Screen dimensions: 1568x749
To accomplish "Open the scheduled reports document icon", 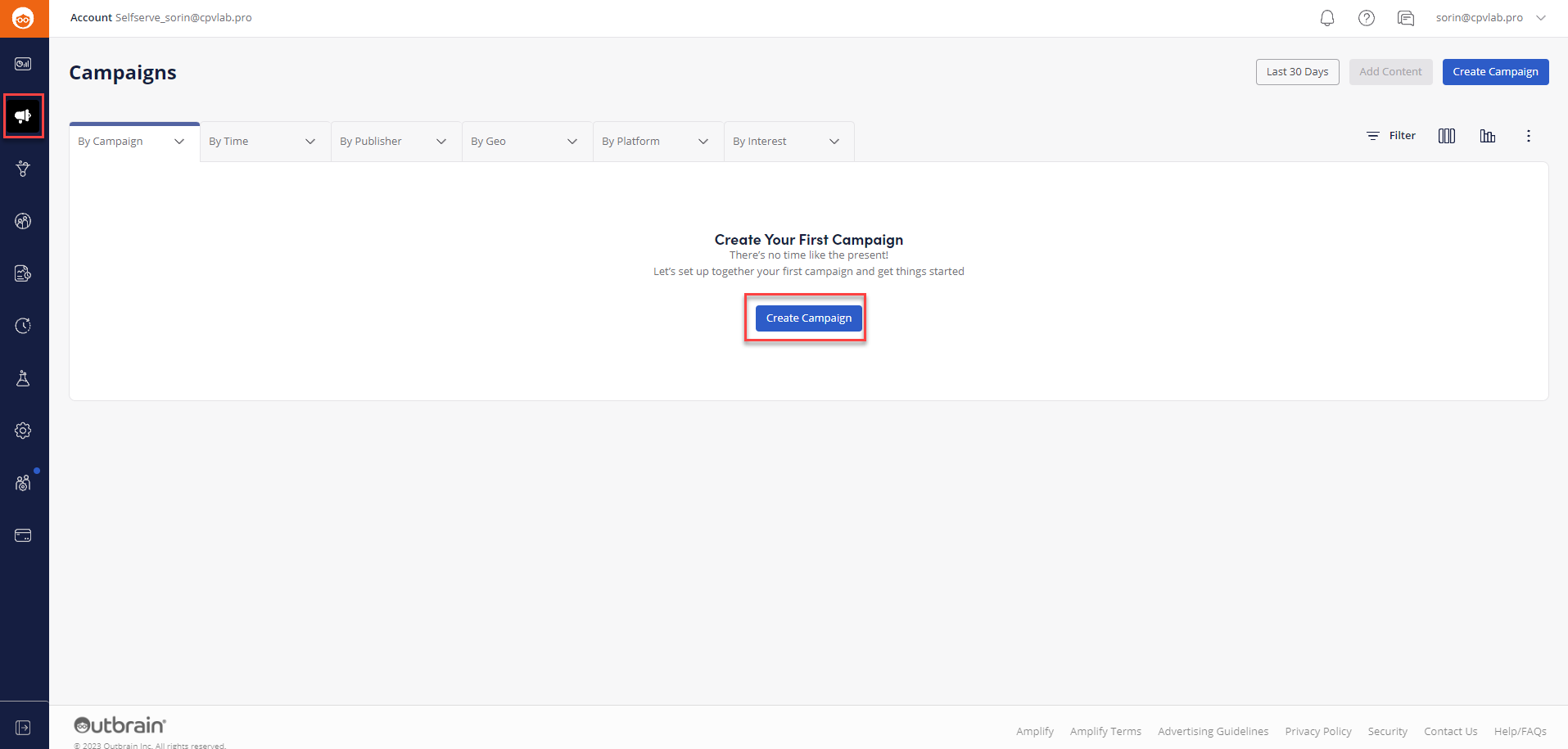I will (x=23, y=273).
